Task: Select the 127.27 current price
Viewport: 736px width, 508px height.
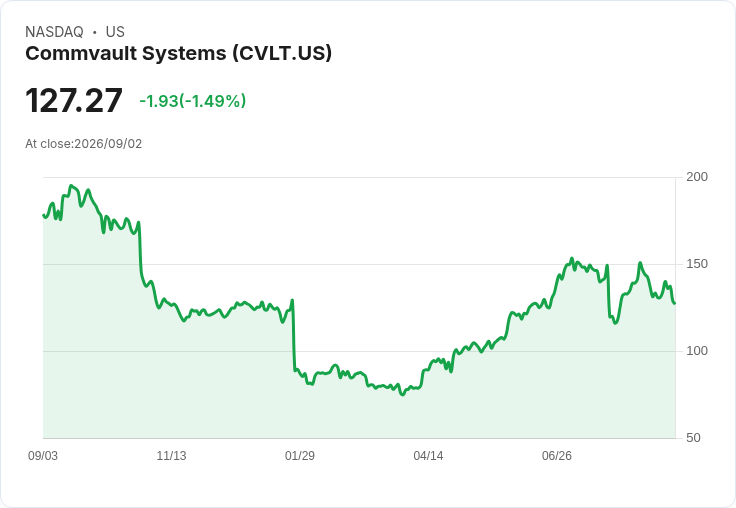Action: coord(74,100)
